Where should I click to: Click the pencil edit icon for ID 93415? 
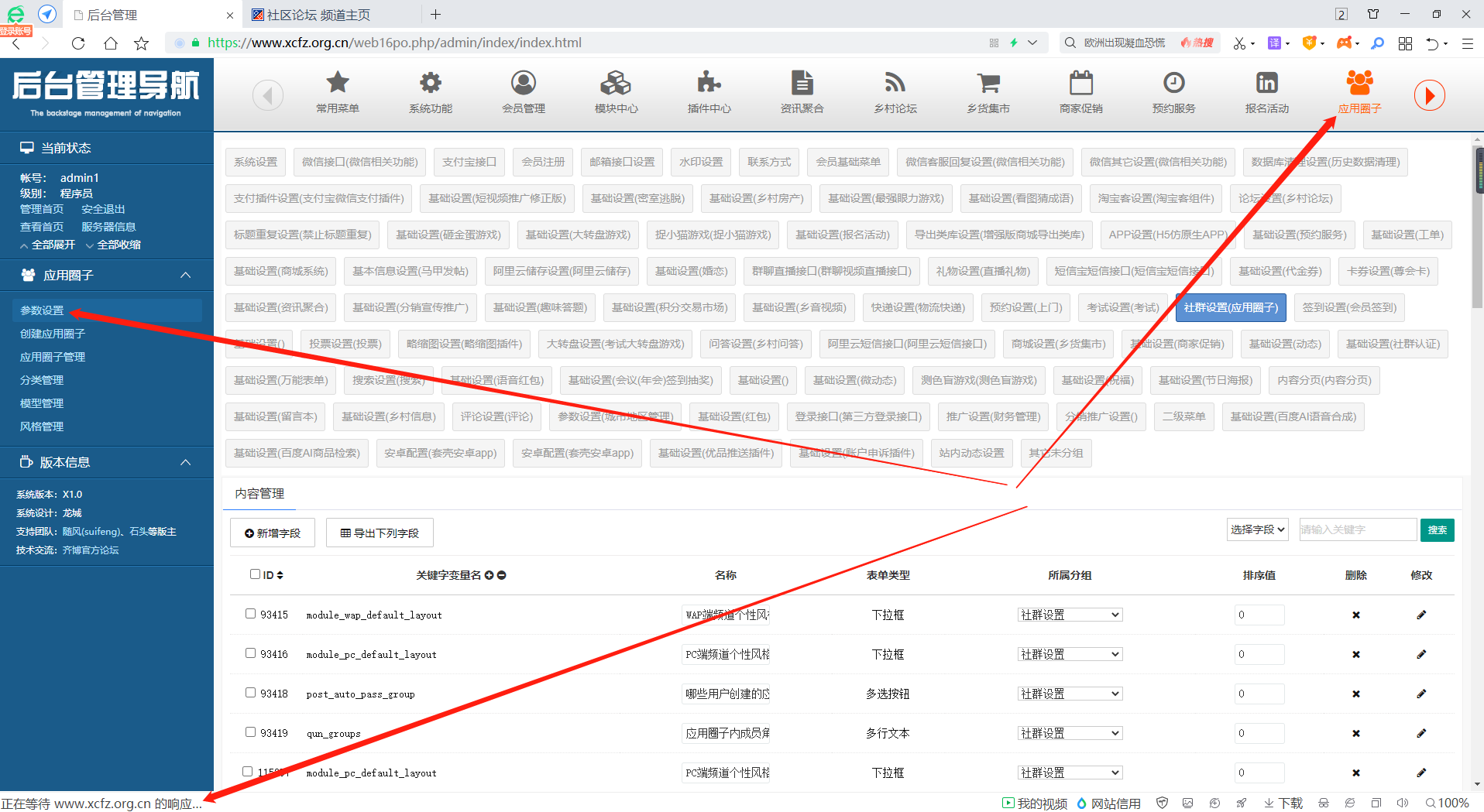click(1421, 615)
